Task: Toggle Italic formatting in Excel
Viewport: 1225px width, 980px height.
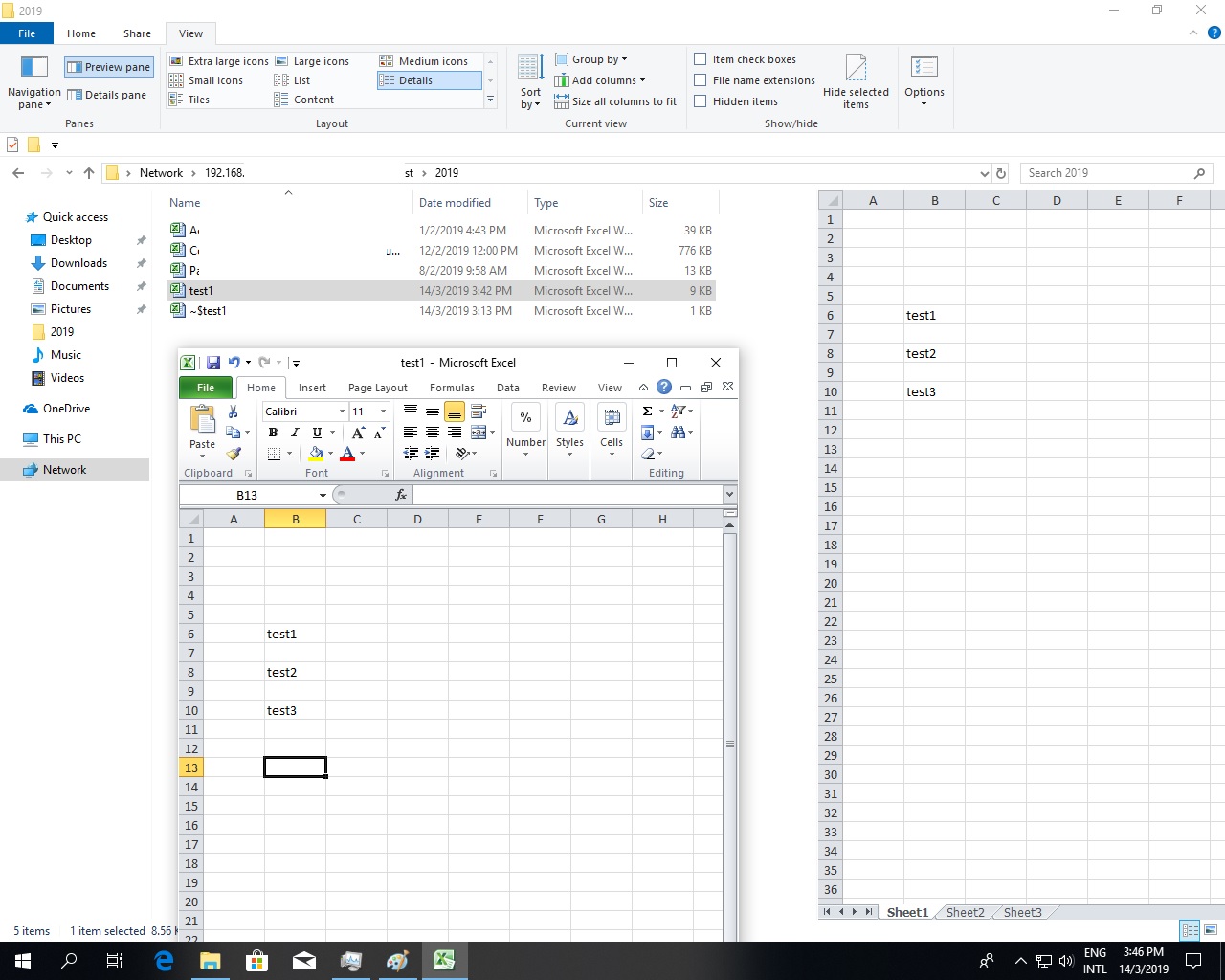Action: (295, 433)
